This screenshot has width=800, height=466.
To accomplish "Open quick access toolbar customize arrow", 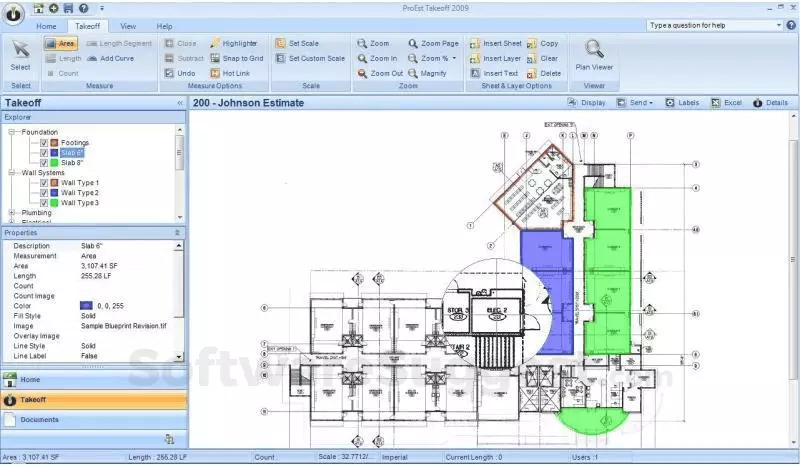I will coord(102,9).
